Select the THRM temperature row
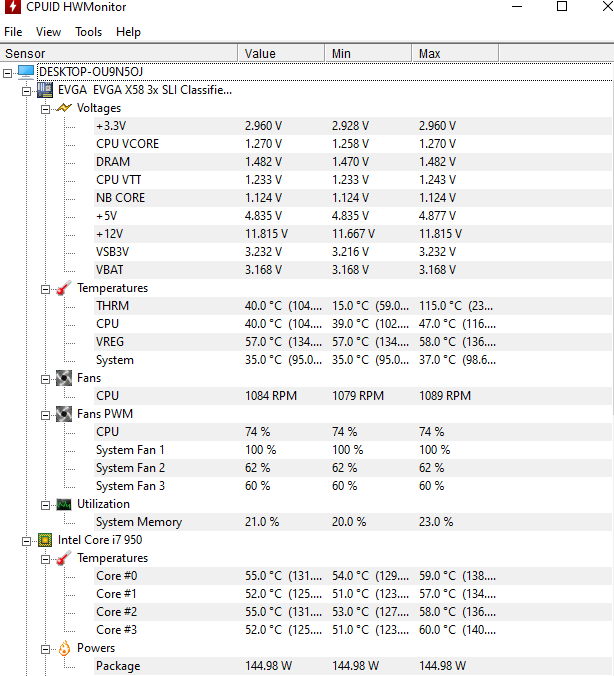The width and height of the screenshot is (614, 676). coord(353,306)
